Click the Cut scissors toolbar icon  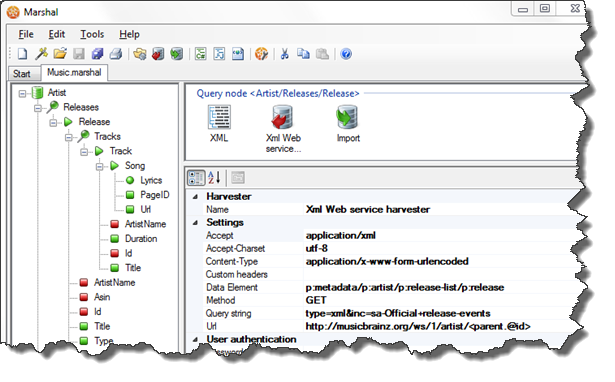(285, 54)
